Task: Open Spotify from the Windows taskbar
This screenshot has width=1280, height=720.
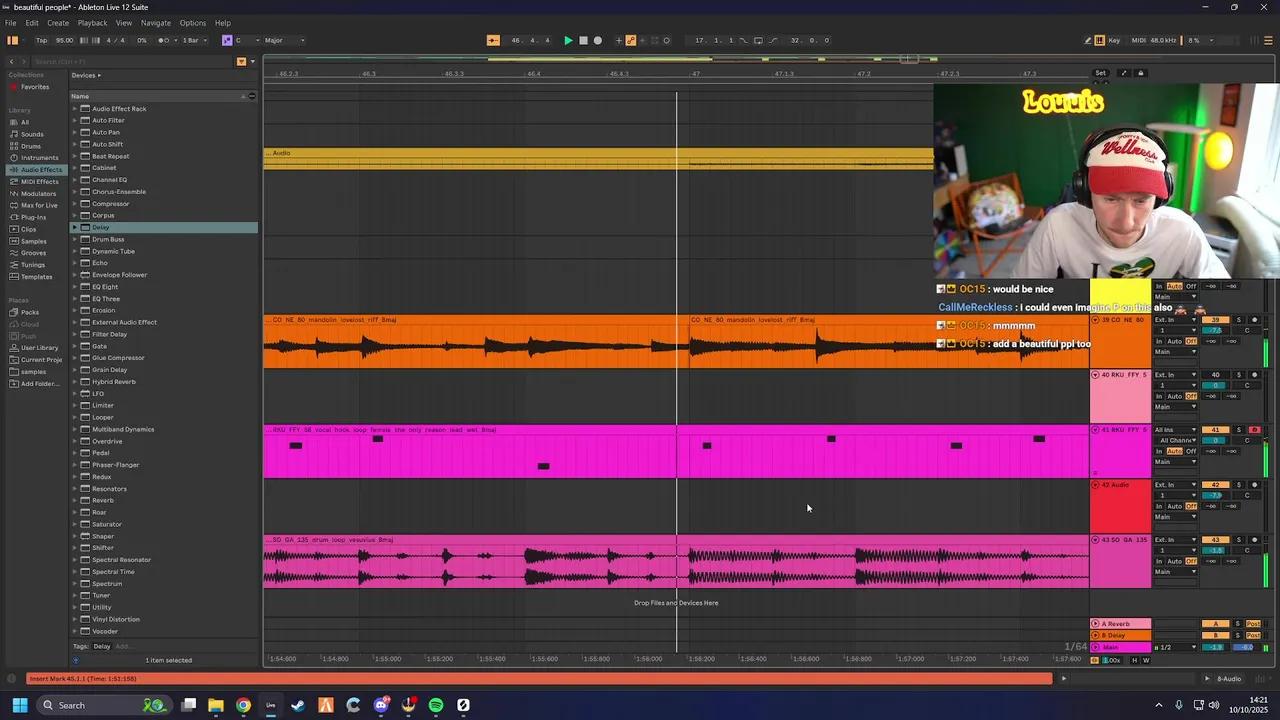Action: (x=436, y=705)
